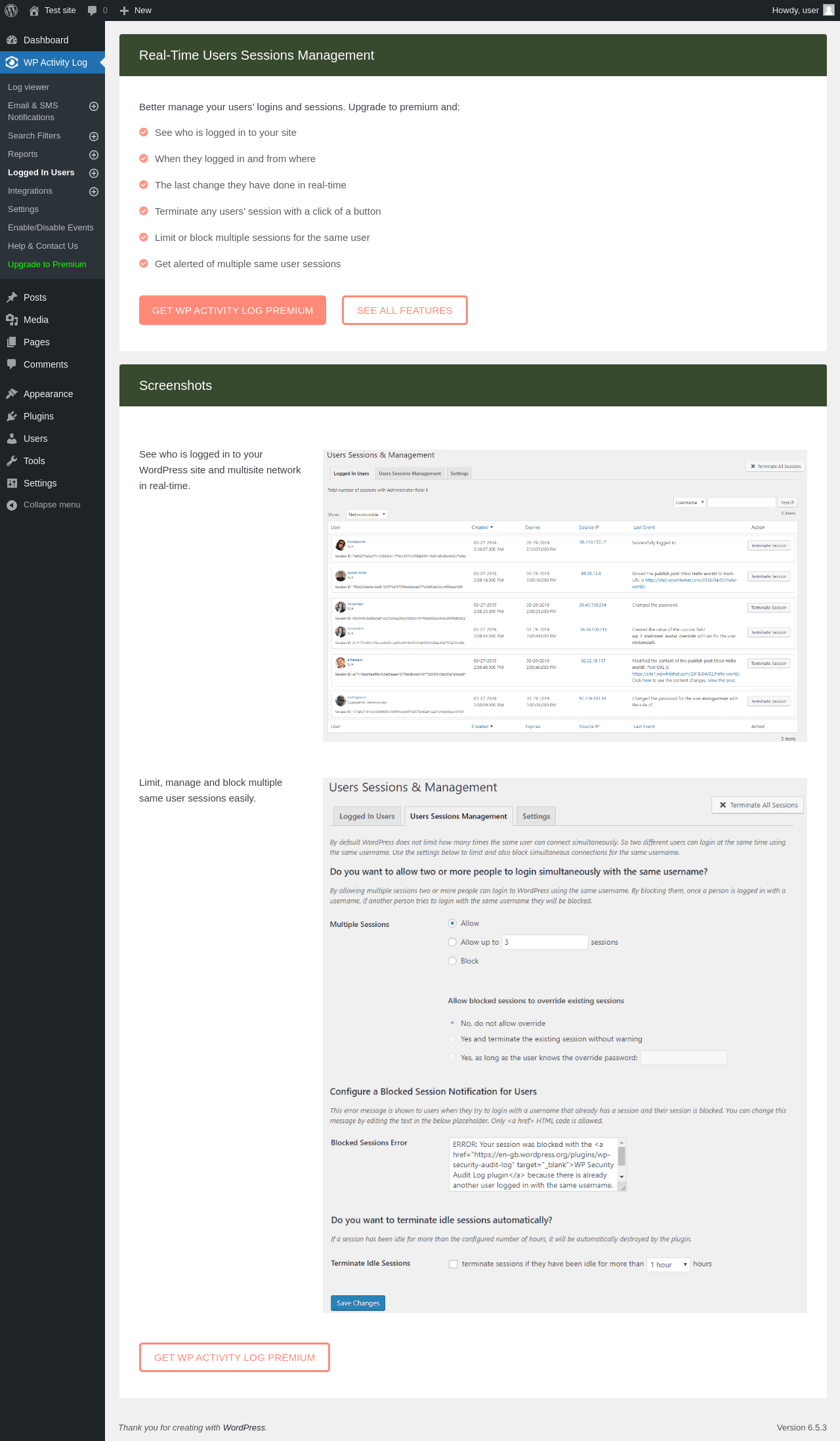Image resolution: width=840 pixels, height=1441 pixels.
Task: Open the Comments speech bubble icon in the sidebar
Action: click(x=12, y=364)
